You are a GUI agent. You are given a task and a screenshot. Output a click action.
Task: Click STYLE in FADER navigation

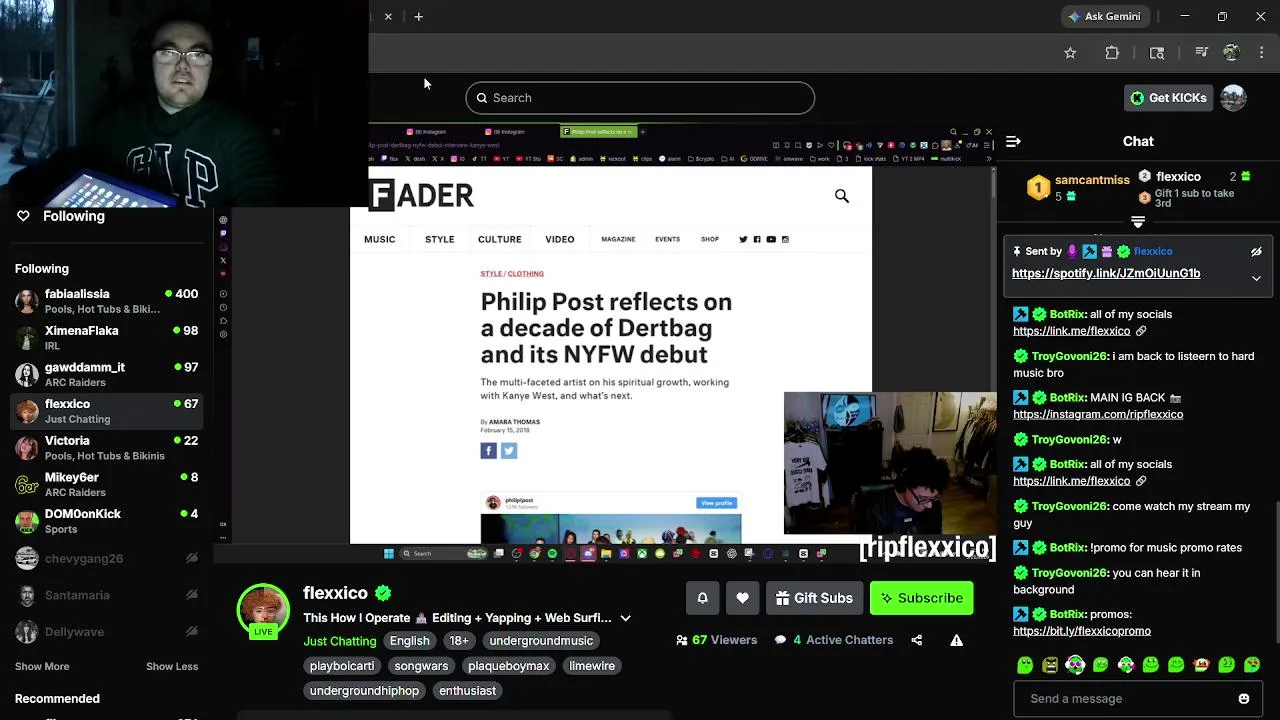(x=440, y=240)
